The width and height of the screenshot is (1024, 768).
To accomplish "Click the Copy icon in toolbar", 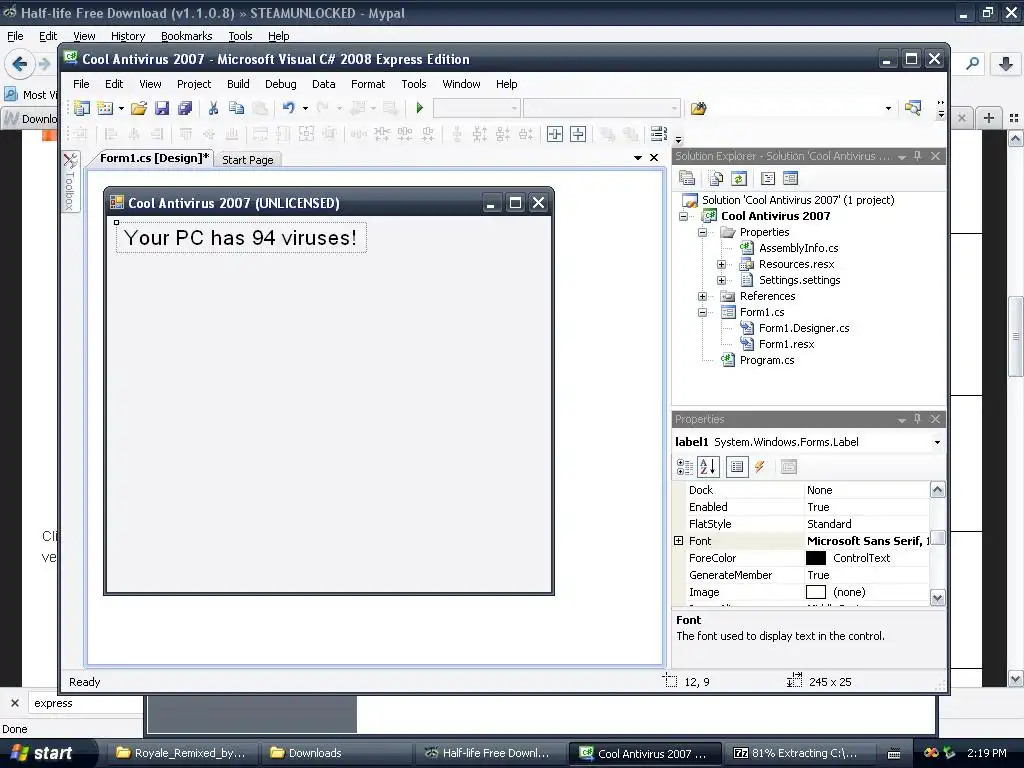I will (236, 108).
